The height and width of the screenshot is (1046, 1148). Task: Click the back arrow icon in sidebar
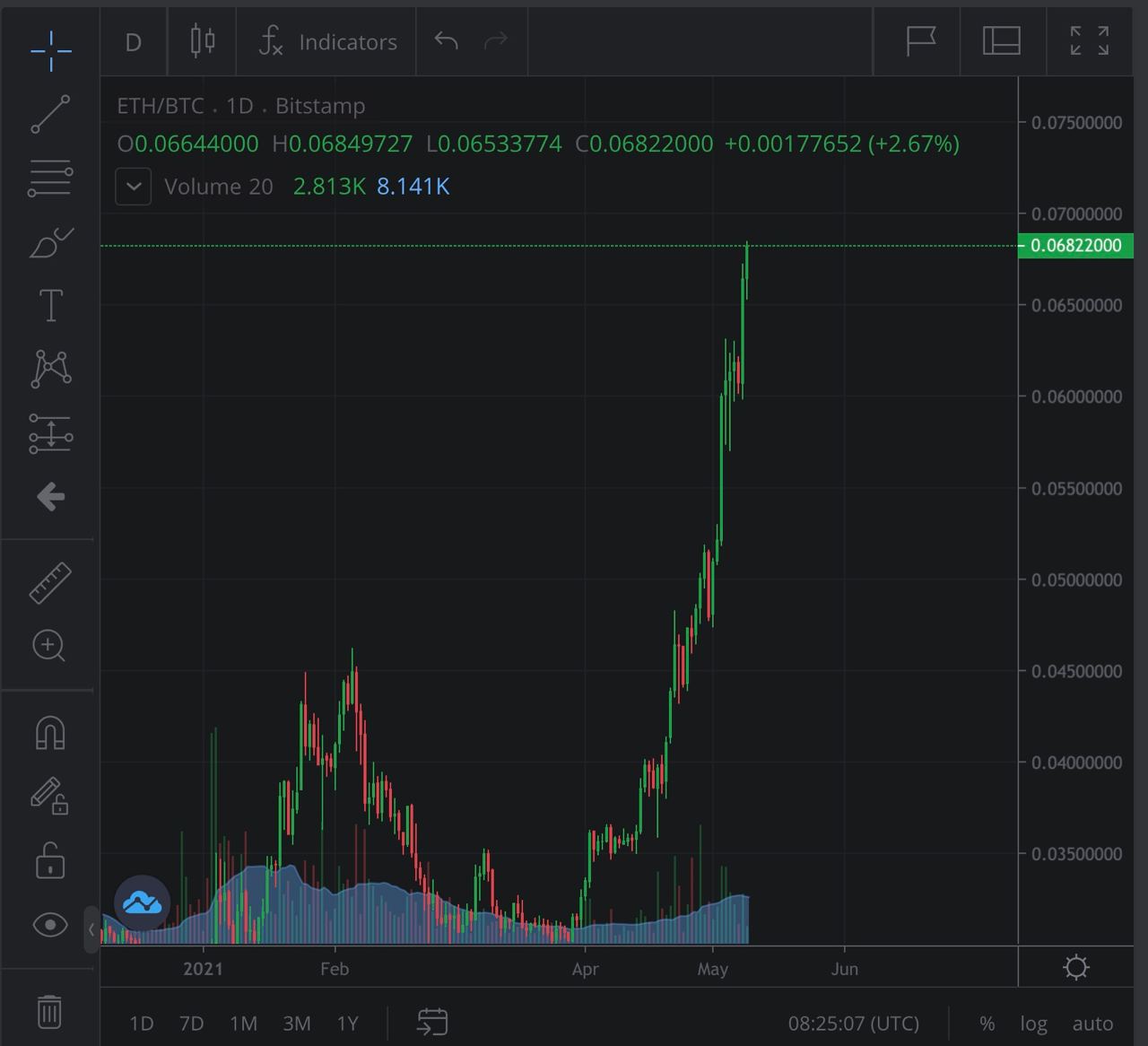tap(51, 496)
